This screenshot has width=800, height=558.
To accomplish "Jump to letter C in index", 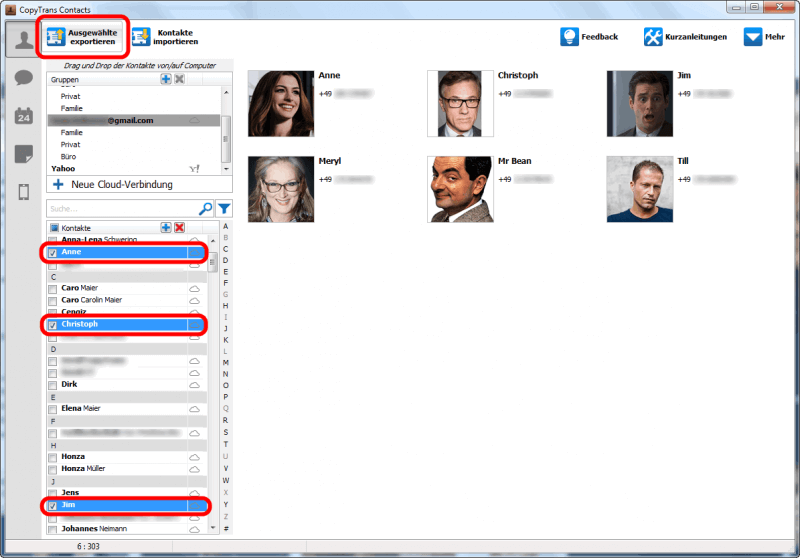I will [226, 249].
